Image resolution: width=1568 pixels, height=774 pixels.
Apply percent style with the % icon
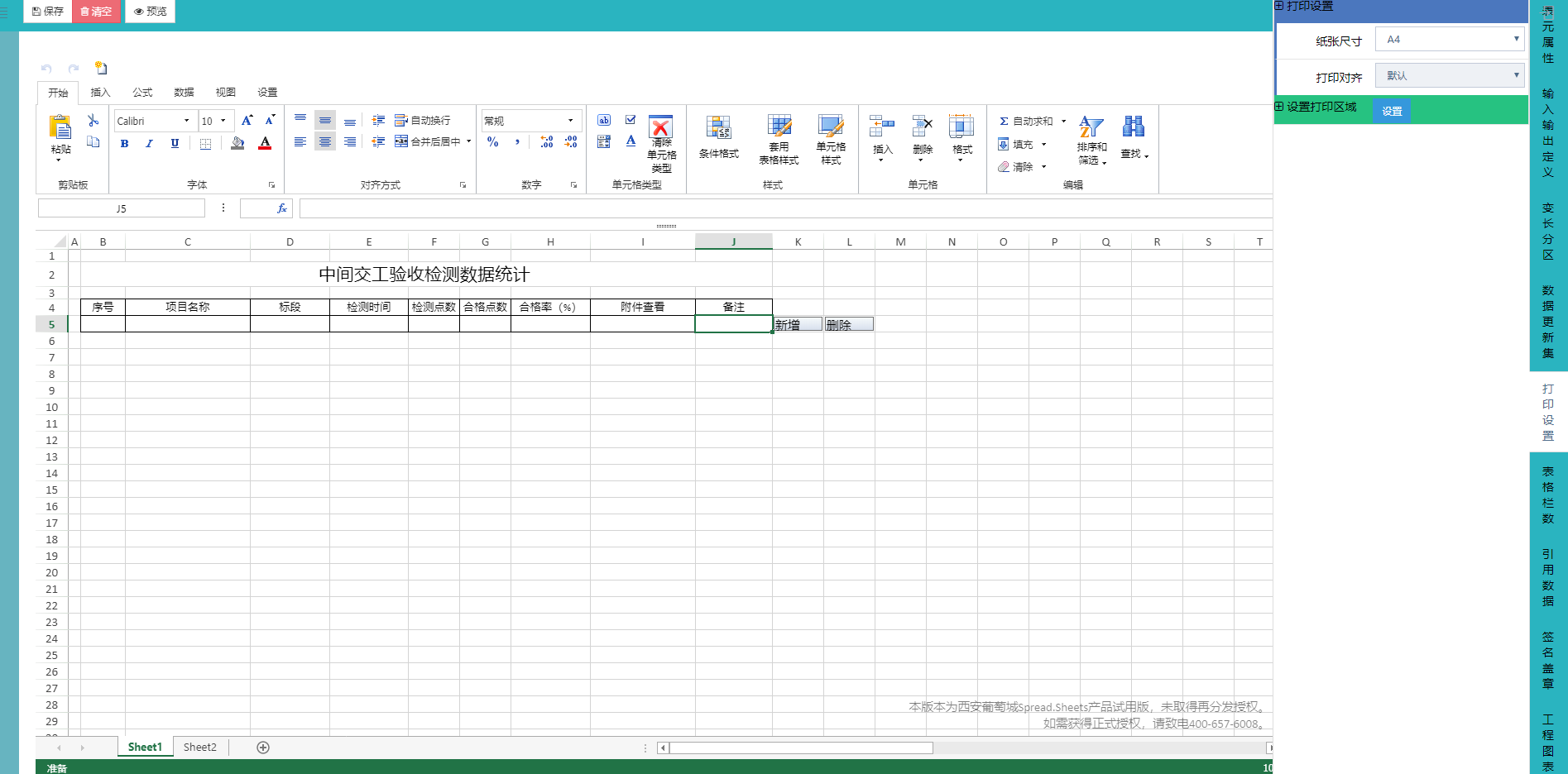coord(493,142)
